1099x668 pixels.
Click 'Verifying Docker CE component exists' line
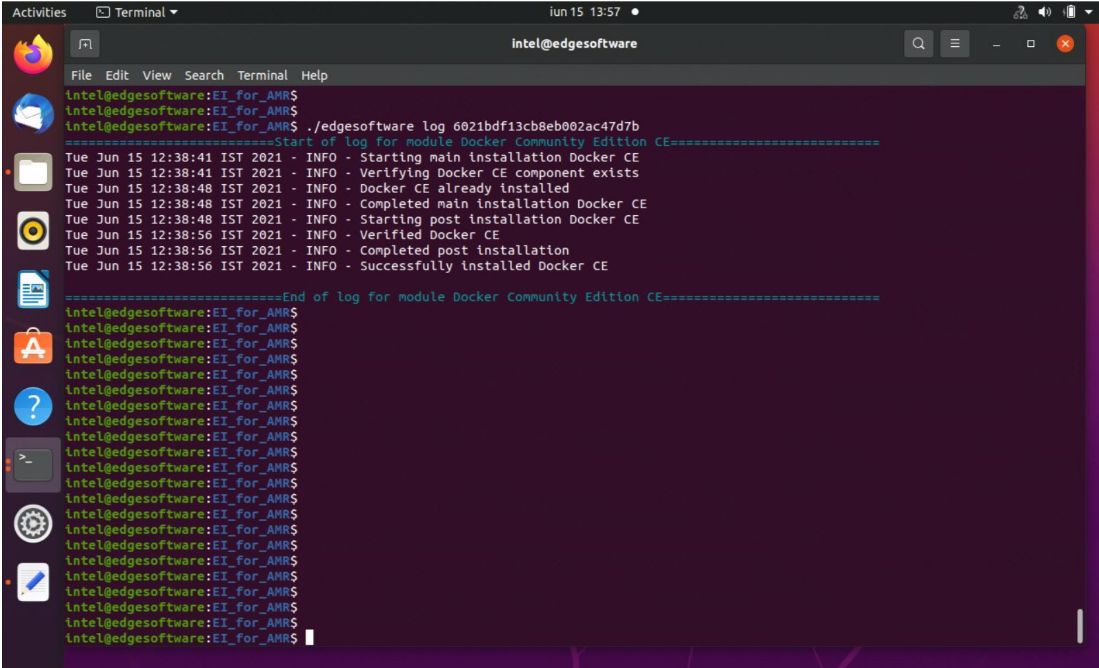352,173
